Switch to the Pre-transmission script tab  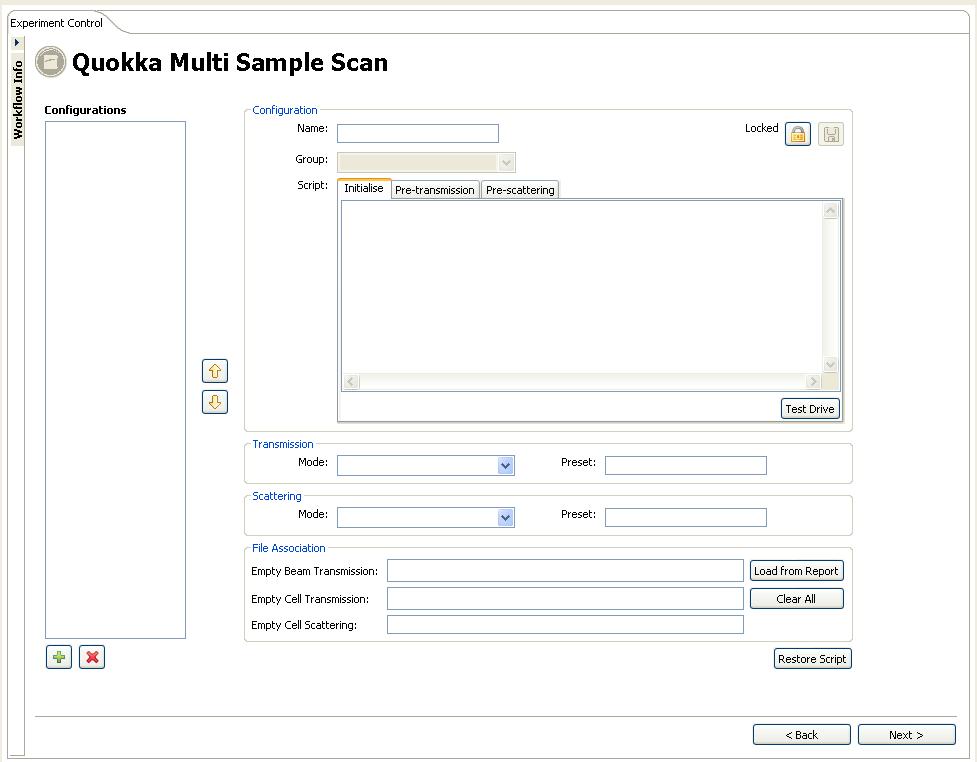tap(434, 190)
